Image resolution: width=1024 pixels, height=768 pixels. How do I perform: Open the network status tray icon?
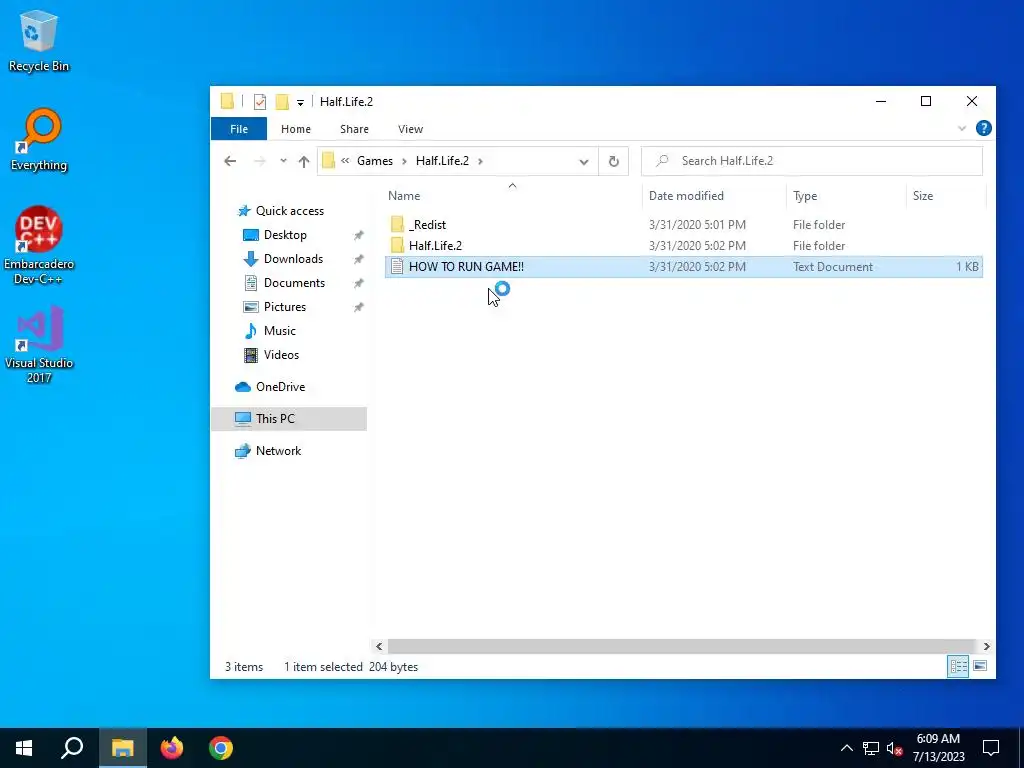click(871, 748)
